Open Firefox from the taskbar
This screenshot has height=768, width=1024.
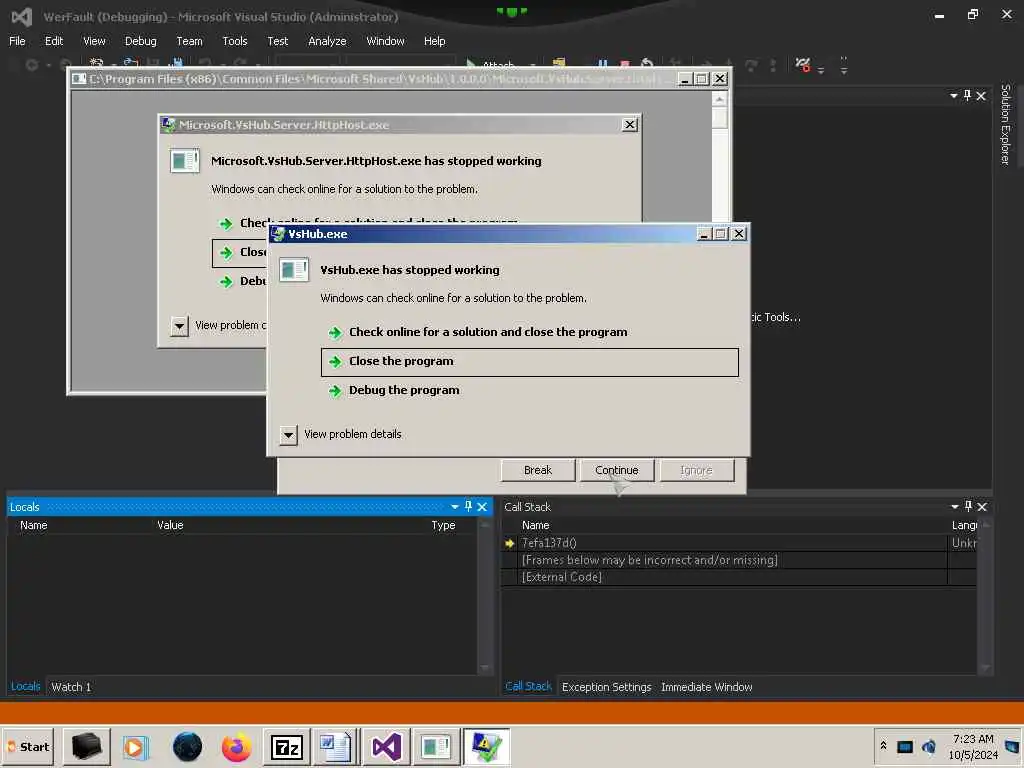[x=236, y=746]
